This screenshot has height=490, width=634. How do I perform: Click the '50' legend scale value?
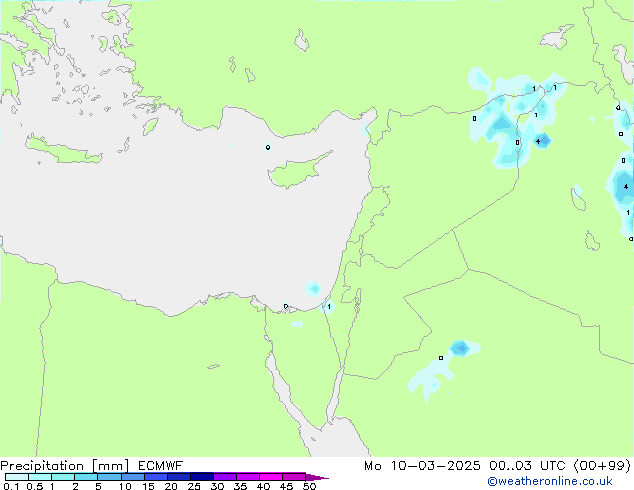[309, 486]
